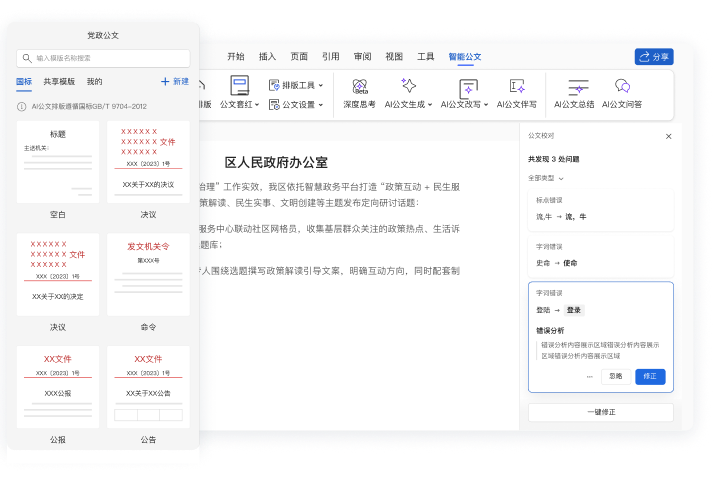723x502 pixels.
Task: Click the blue 修正 button
Action: pyautogui.click(x=650, y=376)
